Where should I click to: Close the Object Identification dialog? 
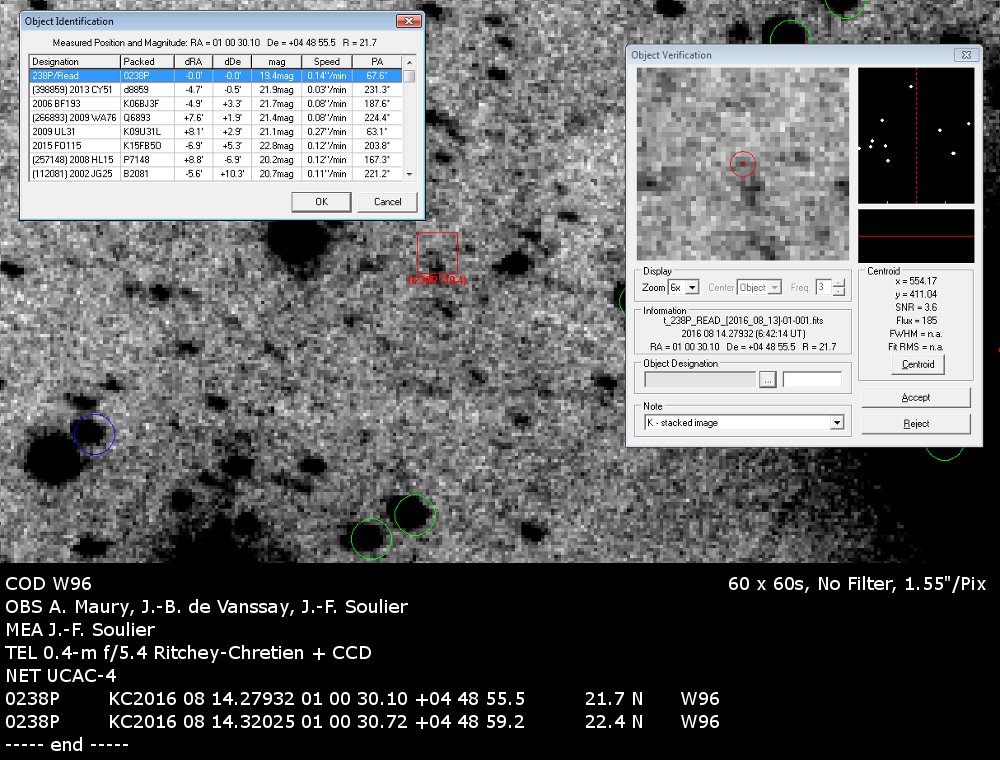click(407, 21)
